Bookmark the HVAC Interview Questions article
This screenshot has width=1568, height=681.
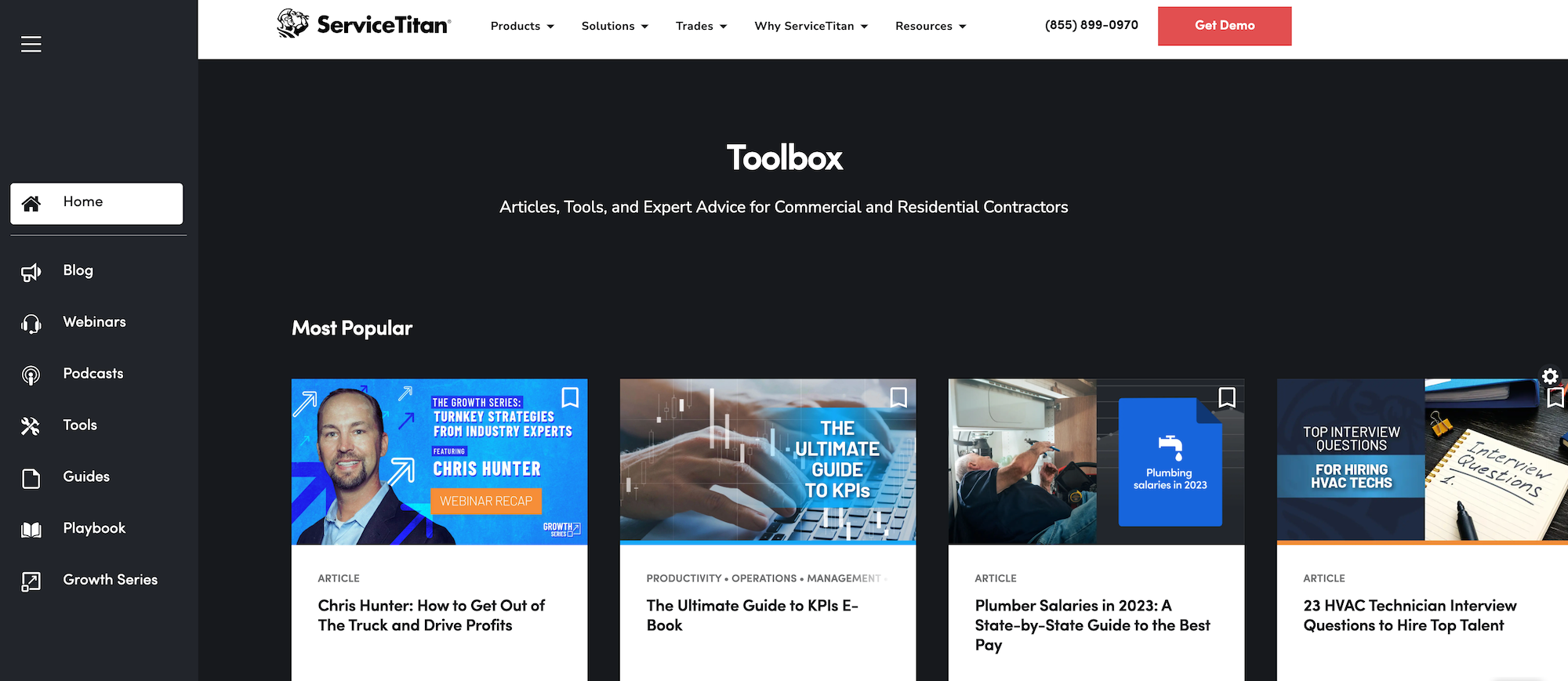(x=1556, y=397)
